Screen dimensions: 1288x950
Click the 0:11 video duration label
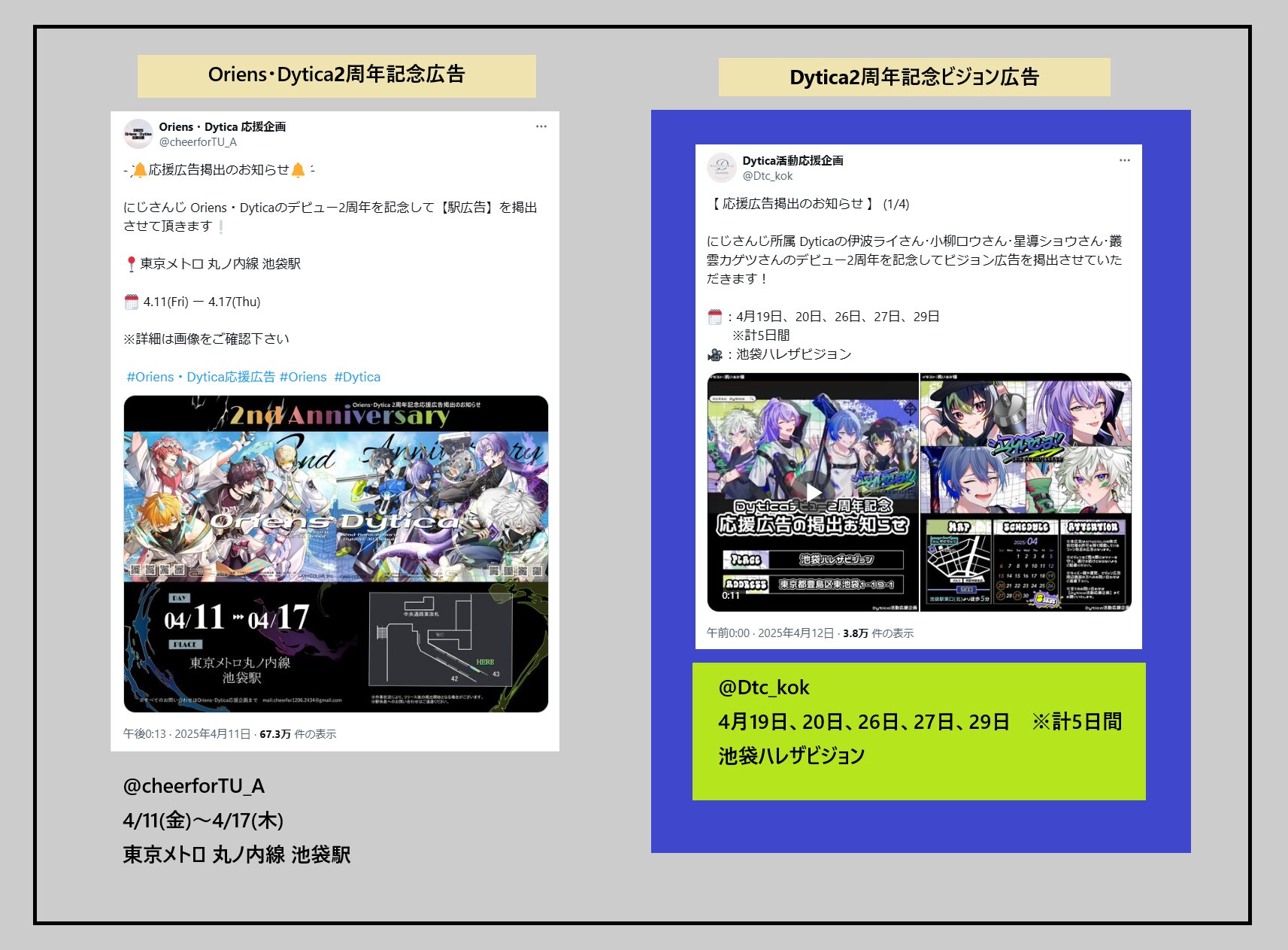[x=730, y=595]
